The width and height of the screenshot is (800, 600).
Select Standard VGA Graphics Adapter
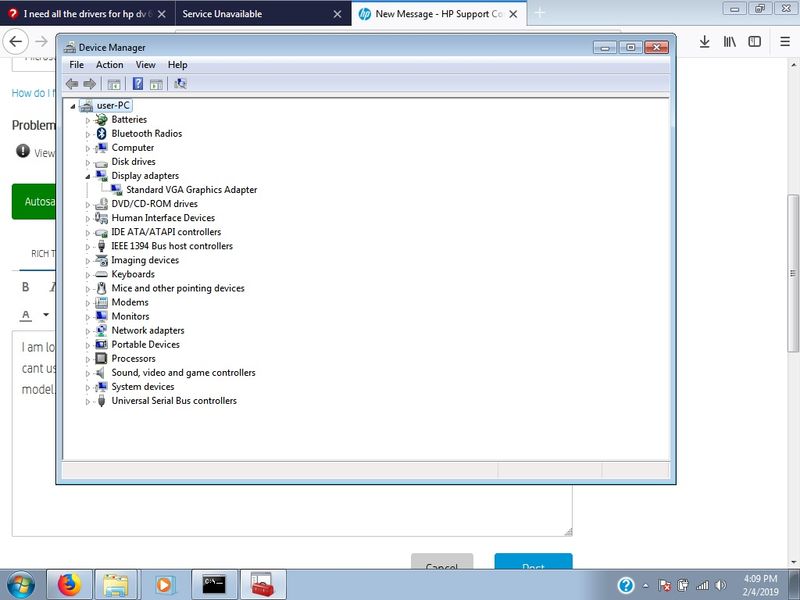point(191,190)
